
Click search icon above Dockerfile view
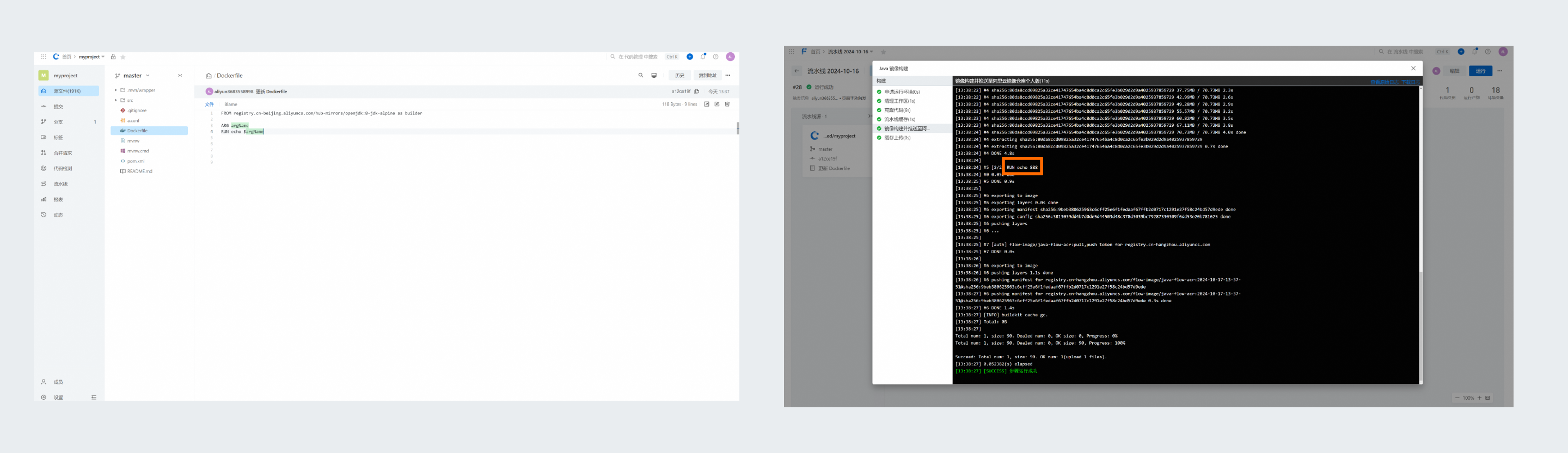click(640, 76)
